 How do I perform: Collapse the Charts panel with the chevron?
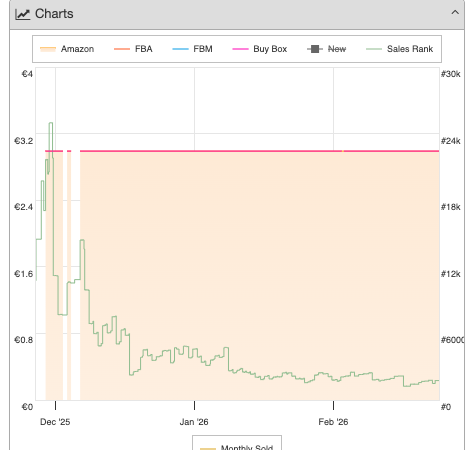[455, 13]
